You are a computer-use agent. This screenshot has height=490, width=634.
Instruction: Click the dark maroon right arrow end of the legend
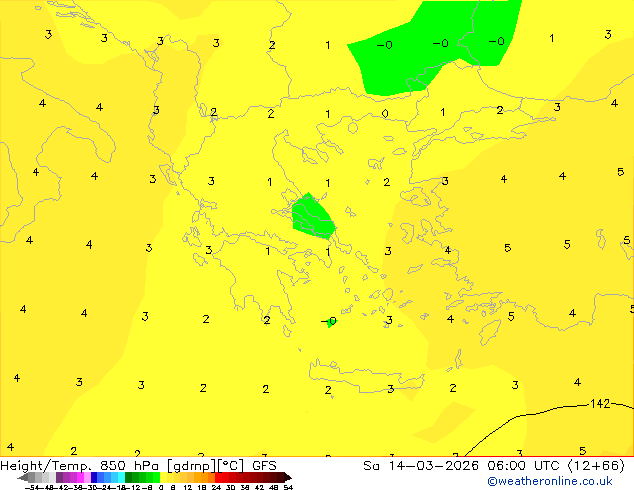click(288, 477)
